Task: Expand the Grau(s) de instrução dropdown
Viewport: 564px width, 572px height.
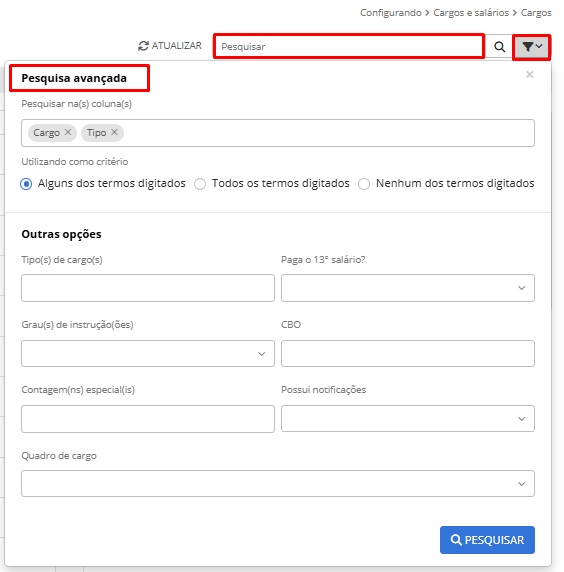Action: click(x=148, y=353)
